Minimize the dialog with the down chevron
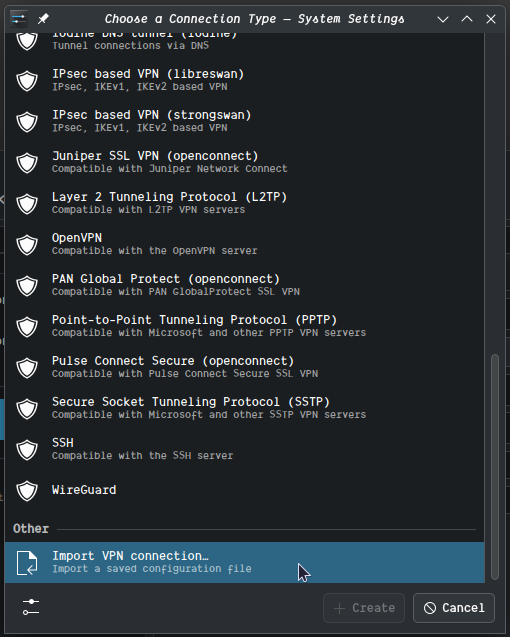 (x=443, y=19)
